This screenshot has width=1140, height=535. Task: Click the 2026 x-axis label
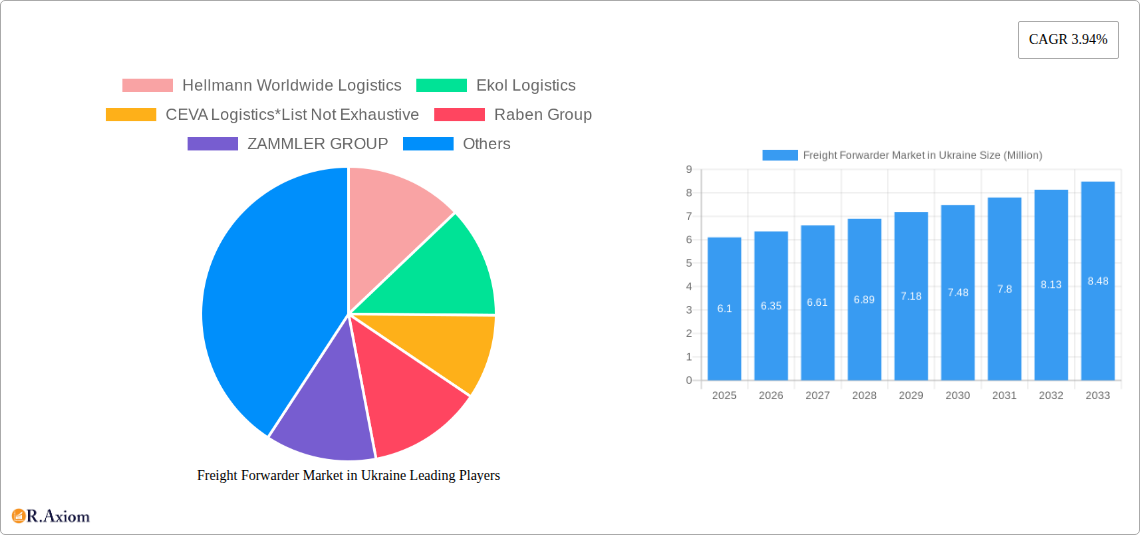pos(771,395)
